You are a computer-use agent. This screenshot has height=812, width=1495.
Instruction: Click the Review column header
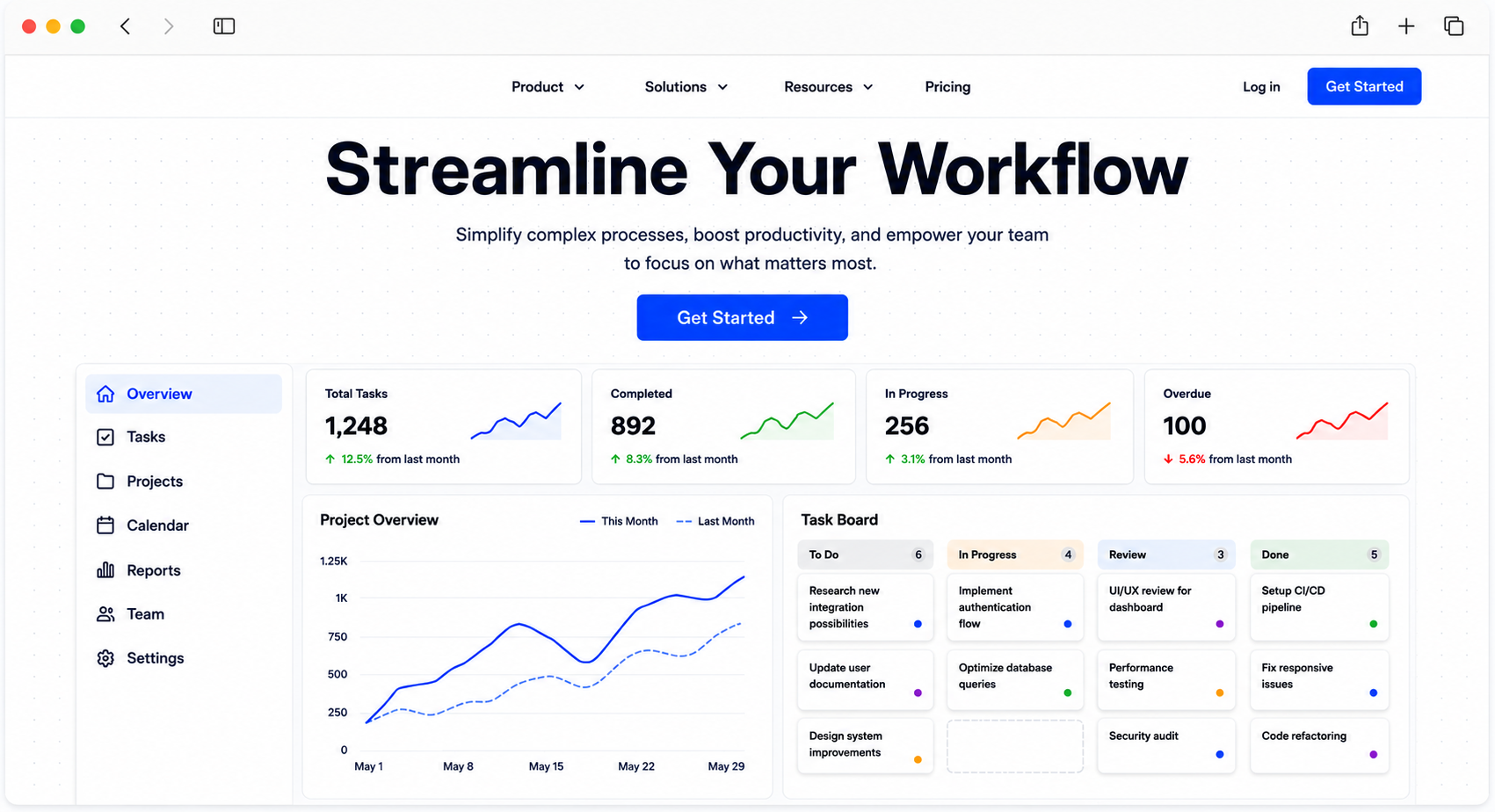coord(1166,555)
